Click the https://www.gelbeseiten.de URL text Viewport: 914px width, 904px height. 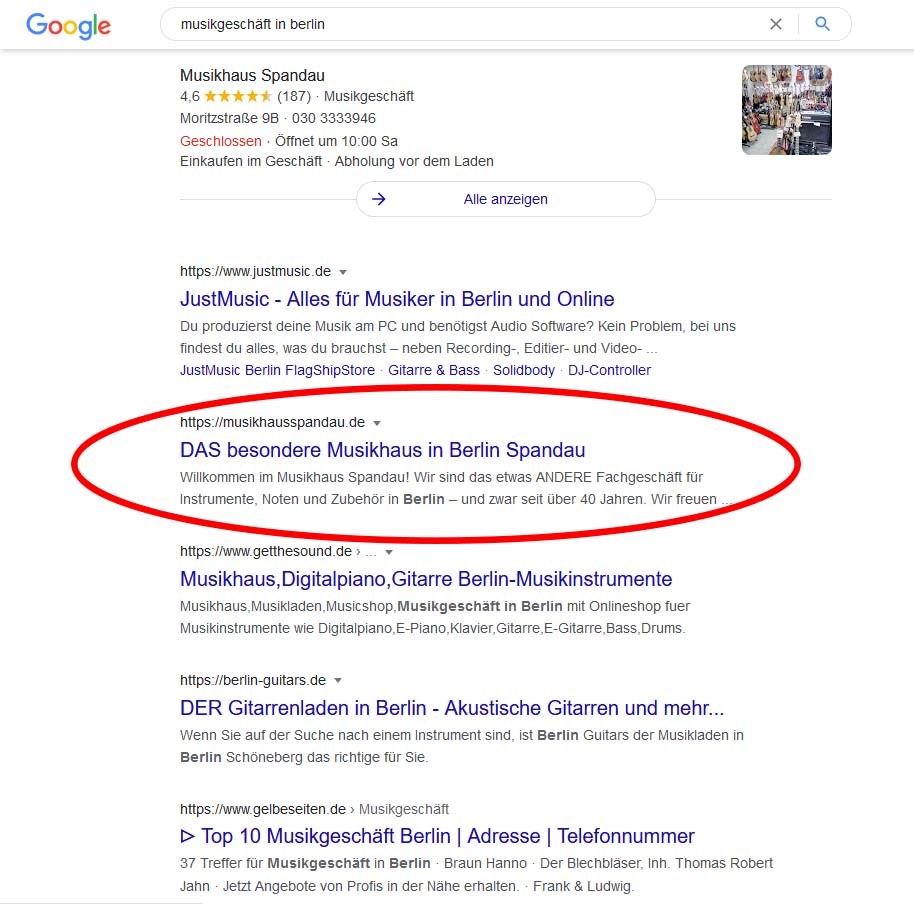pos(263,809)
